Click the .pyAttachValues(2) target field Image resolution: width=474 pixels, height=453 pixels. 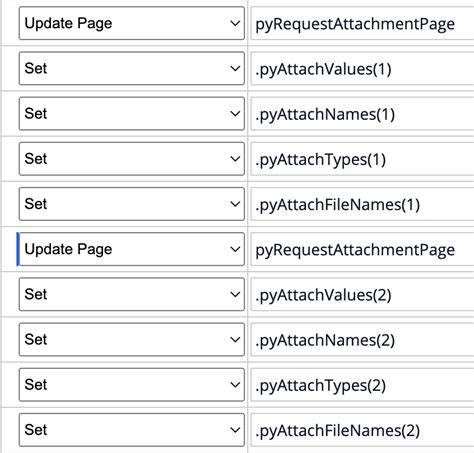[362, 294]
